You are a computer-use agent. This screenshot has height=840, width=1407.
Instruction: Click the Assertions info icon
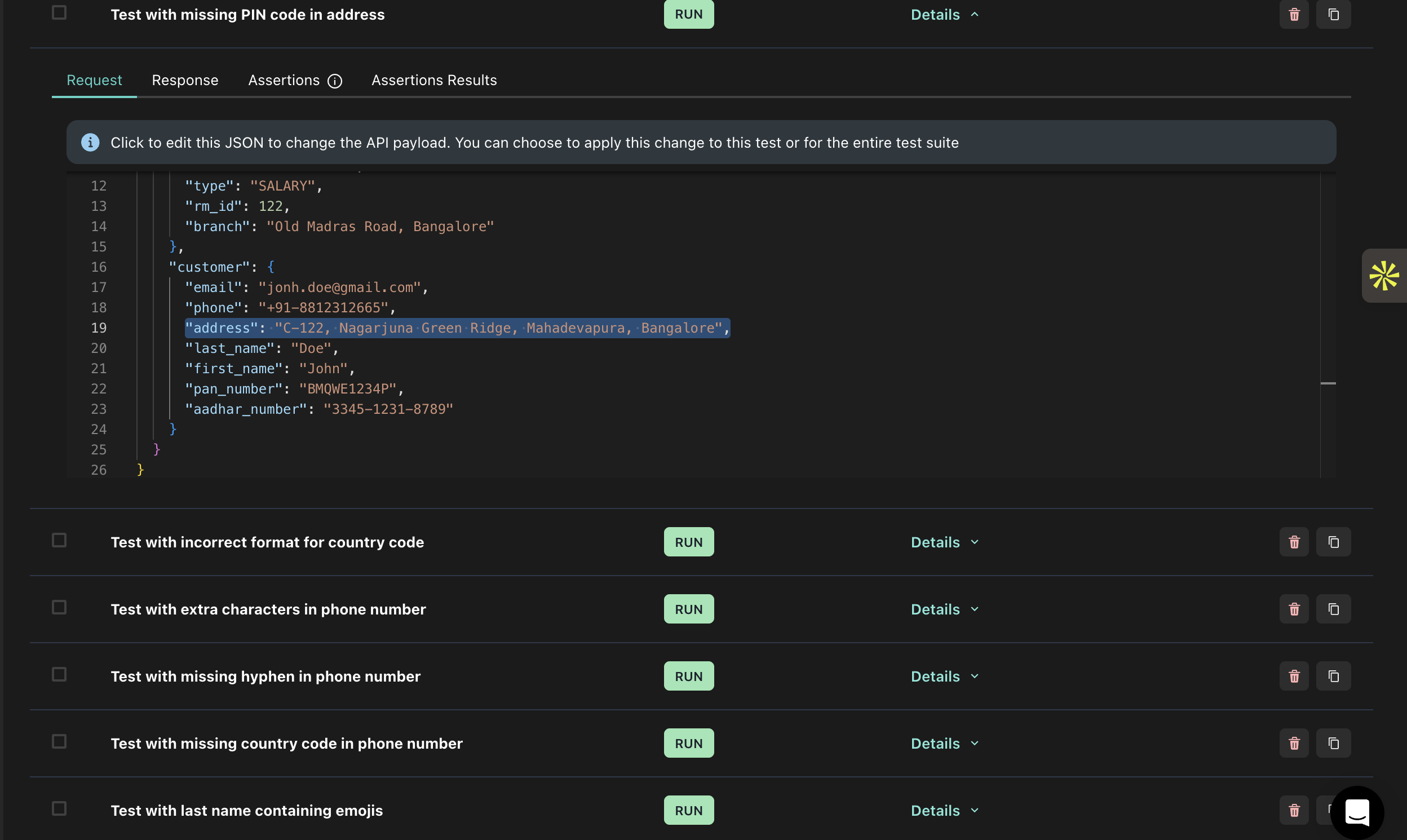coord(334,81)
